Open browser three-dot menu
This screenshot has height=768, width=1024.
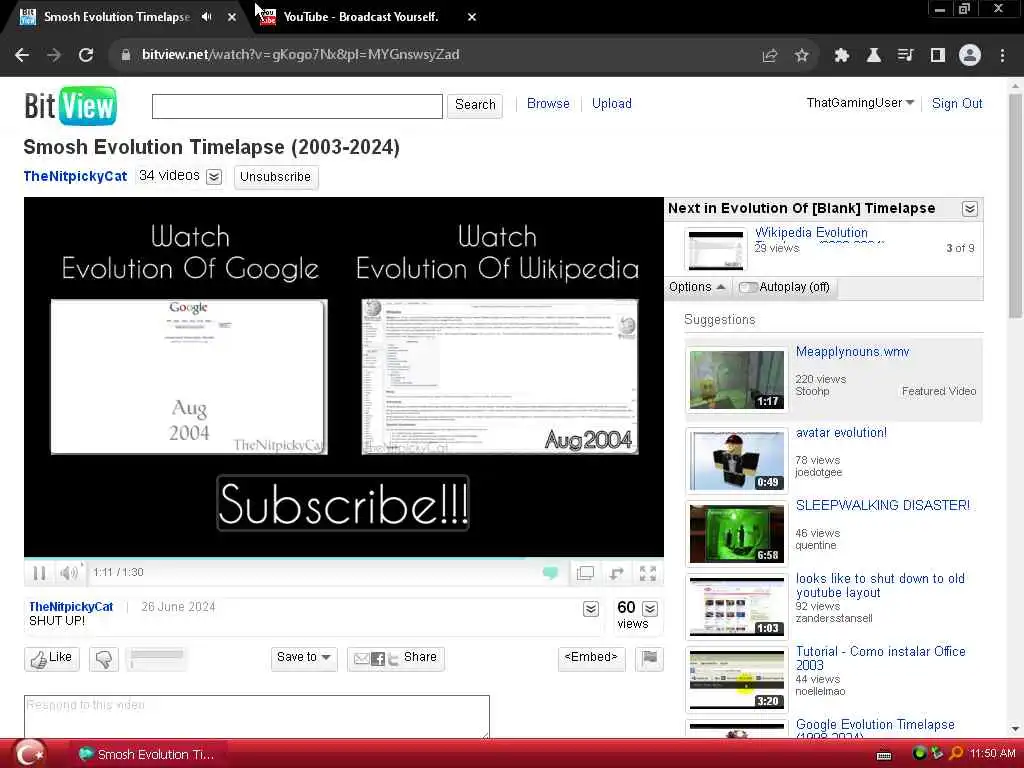coord(1002,56)
